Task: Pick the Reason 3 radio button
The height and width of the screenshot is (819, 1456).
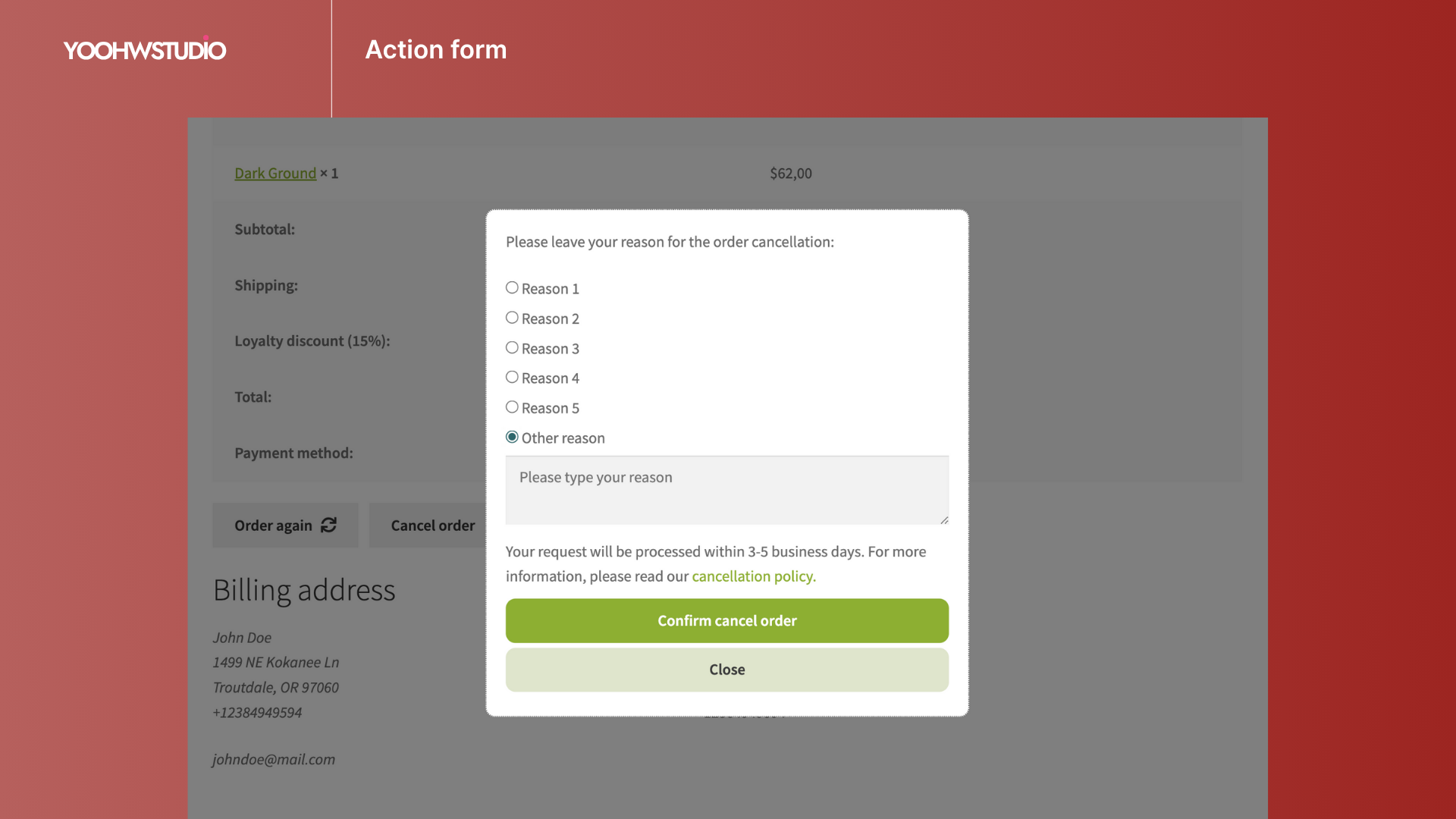Action: click(512, 347)
